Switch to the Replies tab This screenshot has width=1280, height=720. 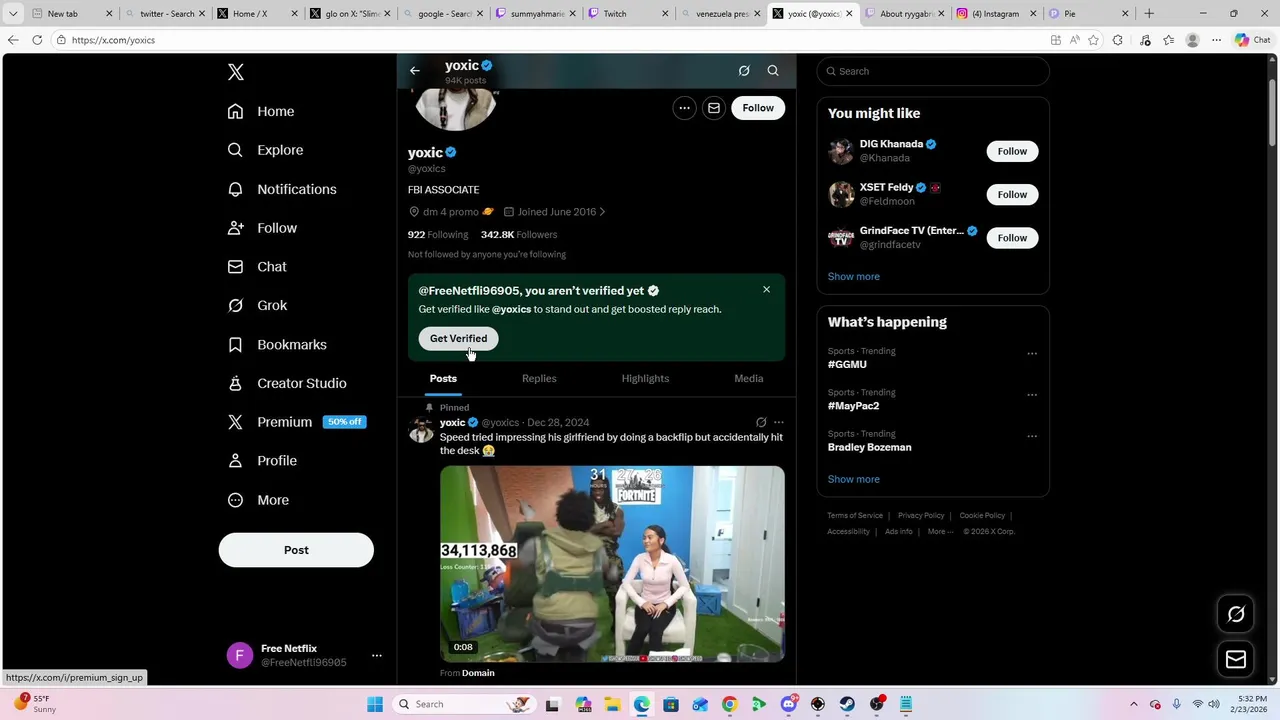(539, 379)
